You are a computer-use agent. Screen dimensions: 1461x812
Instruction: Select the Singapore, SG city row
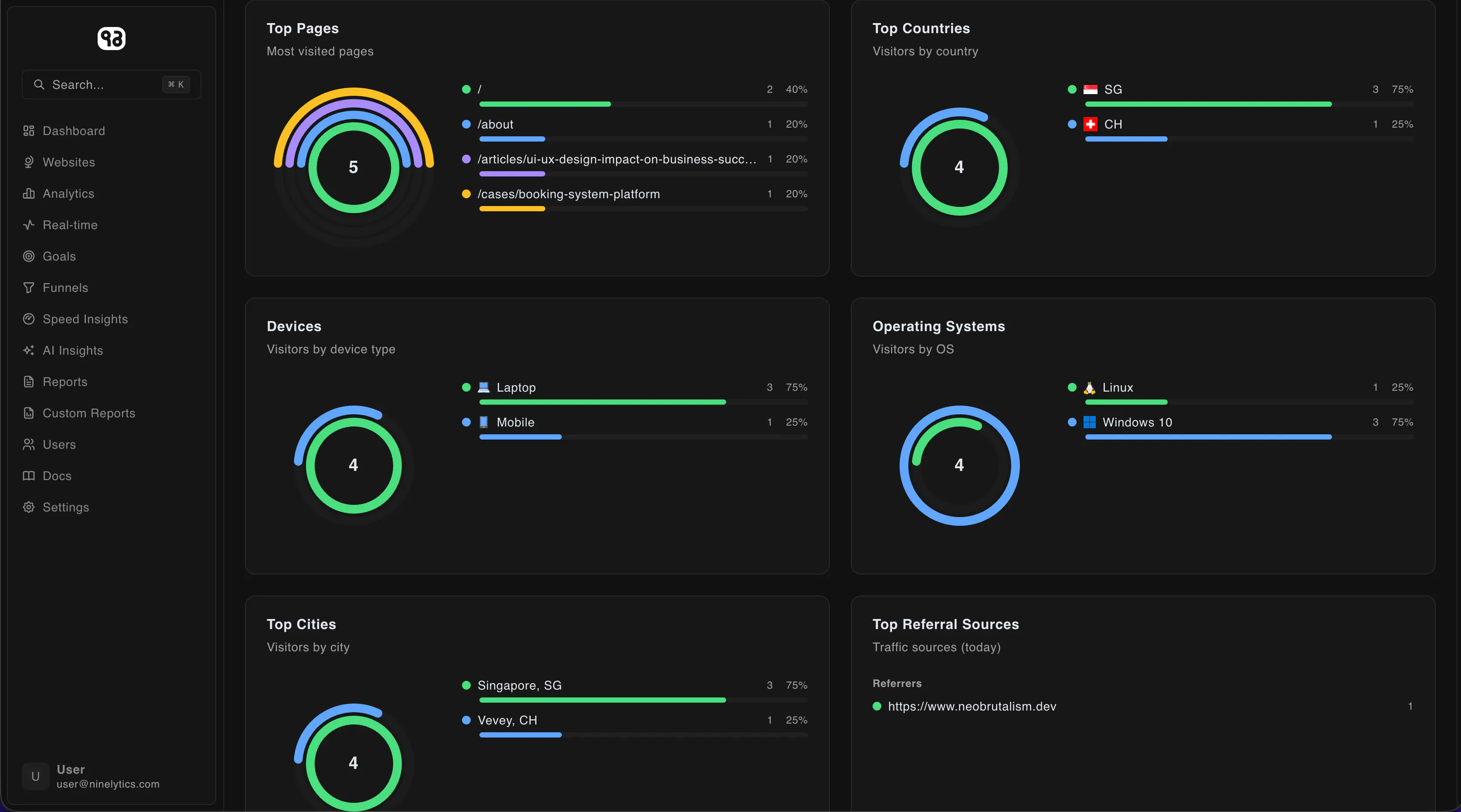click(x=635, y=692)
